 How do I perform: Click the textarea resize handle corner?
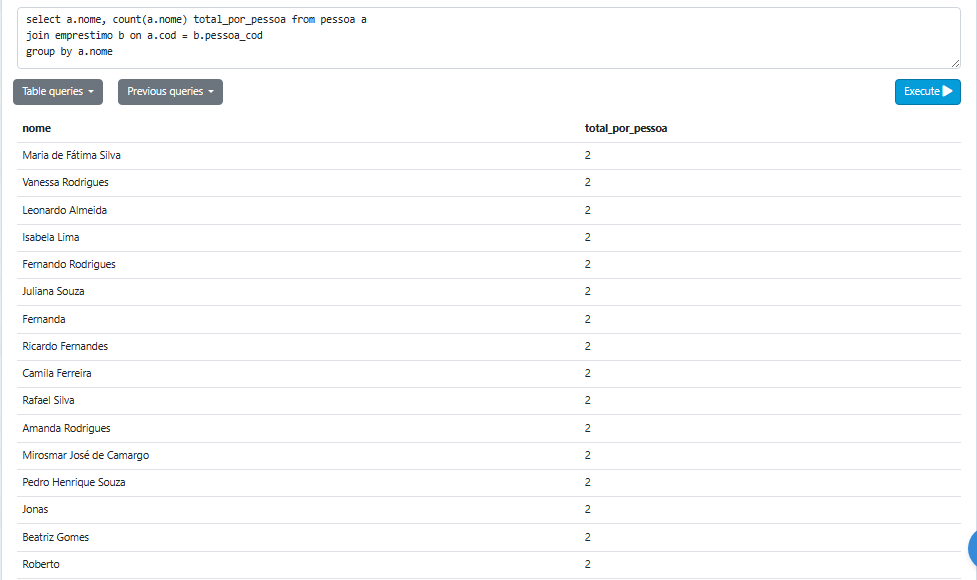pyautogui.click(x=955, y=64)
